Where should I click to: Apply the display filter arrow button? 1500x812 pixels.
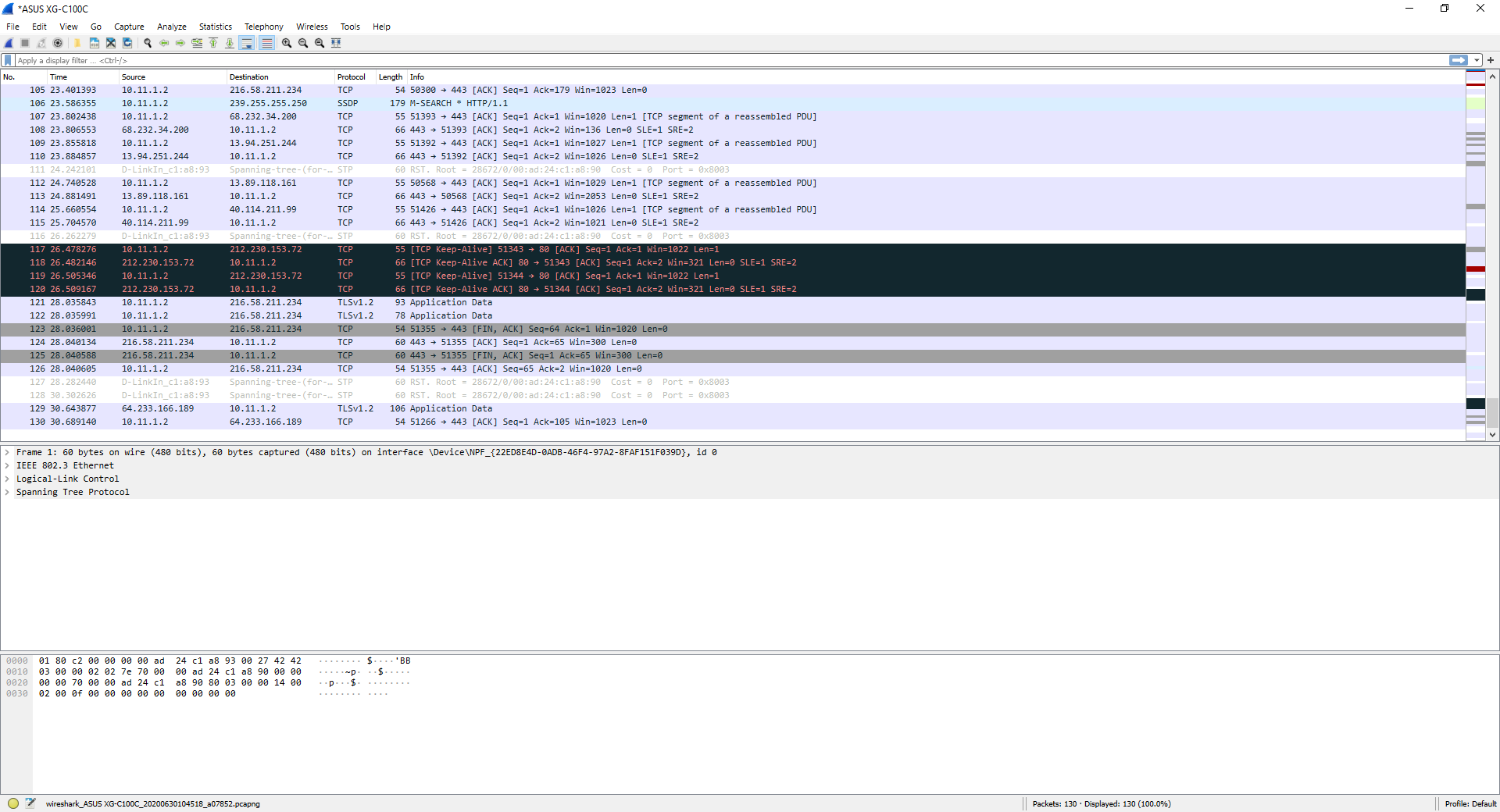pos(1458,60)
